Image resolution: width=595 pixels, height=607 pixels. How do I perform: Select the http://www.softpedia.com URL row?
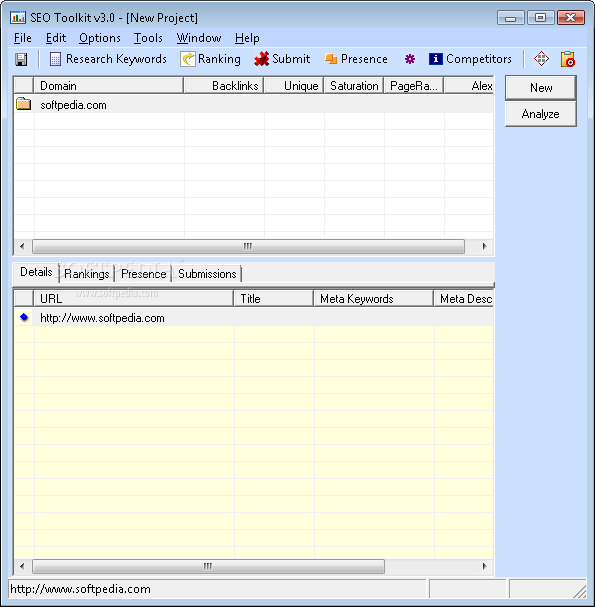(x=254, y=317)
